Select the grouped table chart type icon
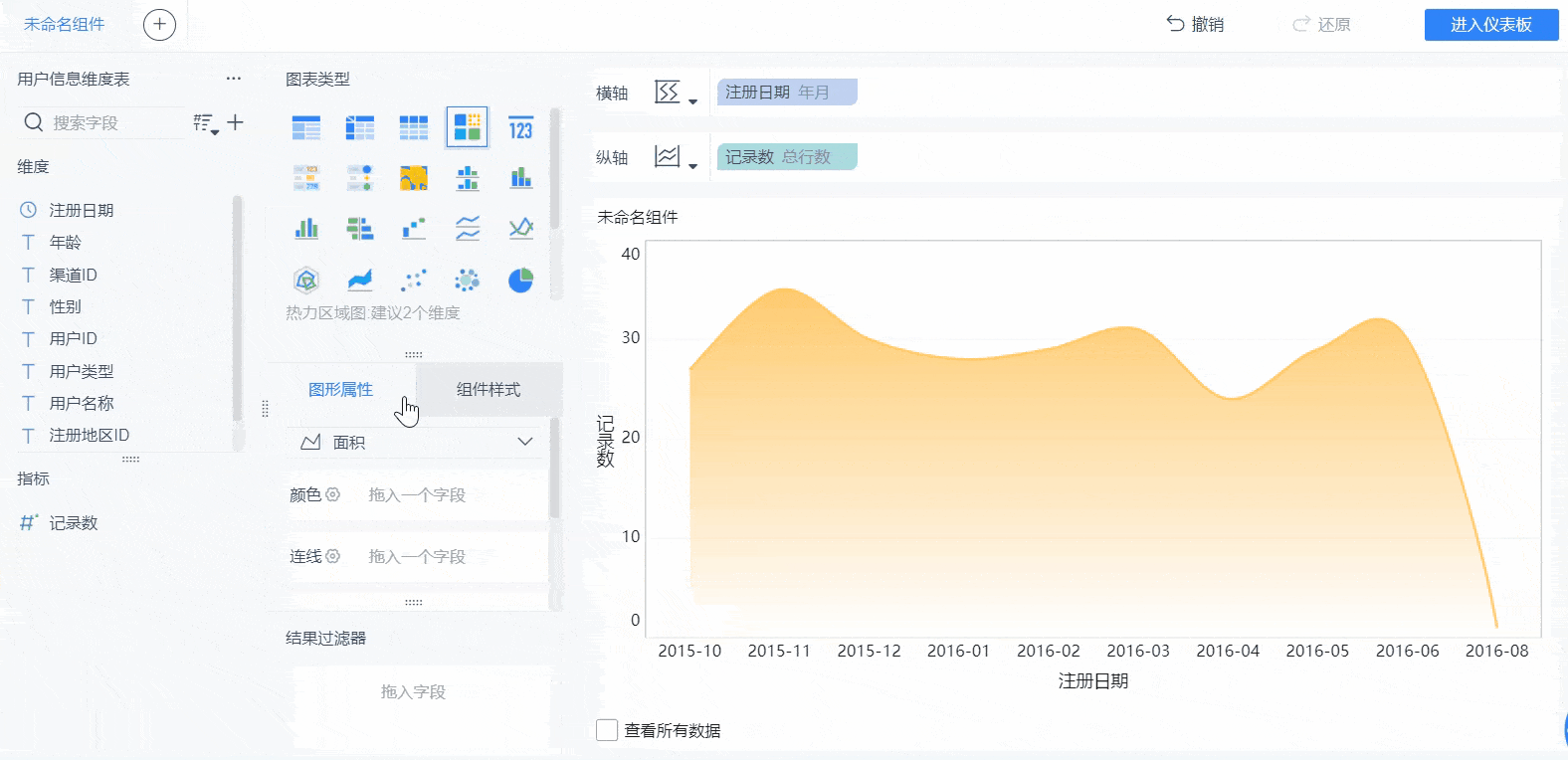Viewport: 1568px width, 760px height. click(306, 127)
